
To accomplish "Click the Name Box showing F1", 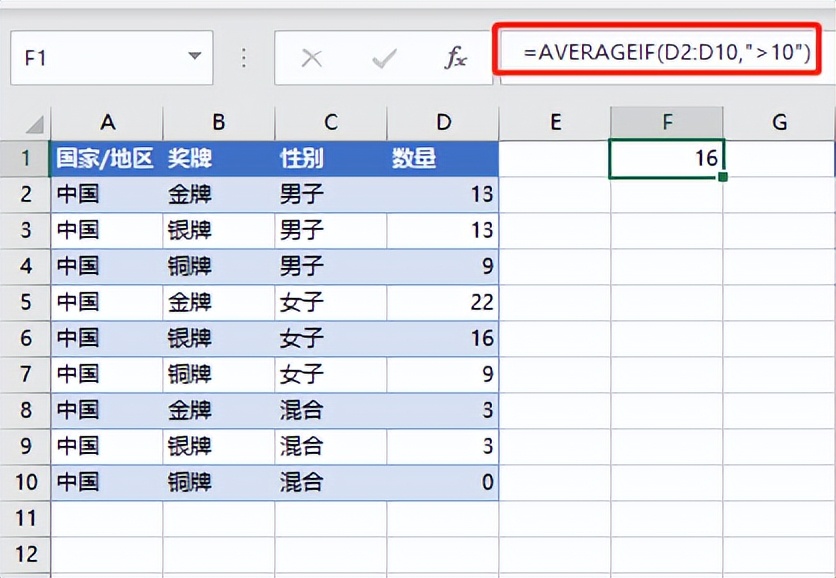I will coord(111,58).
